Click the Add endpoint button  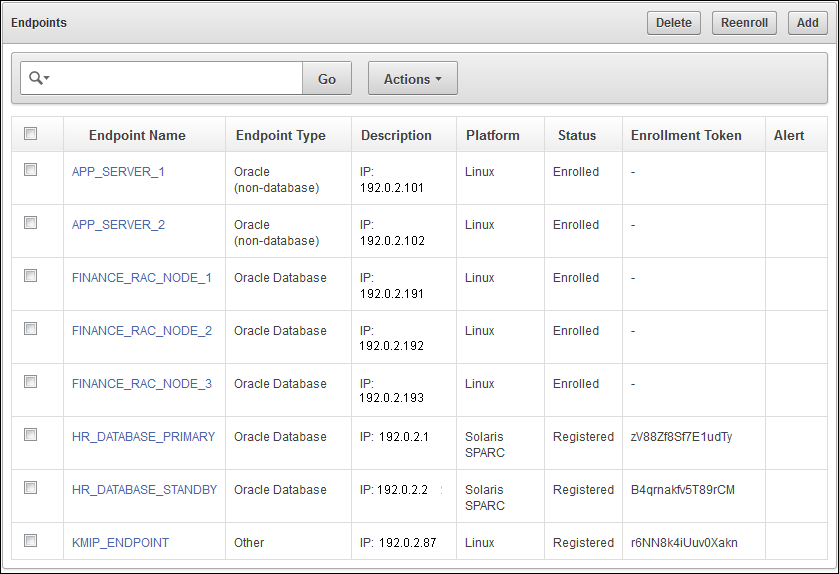[807, 23]
